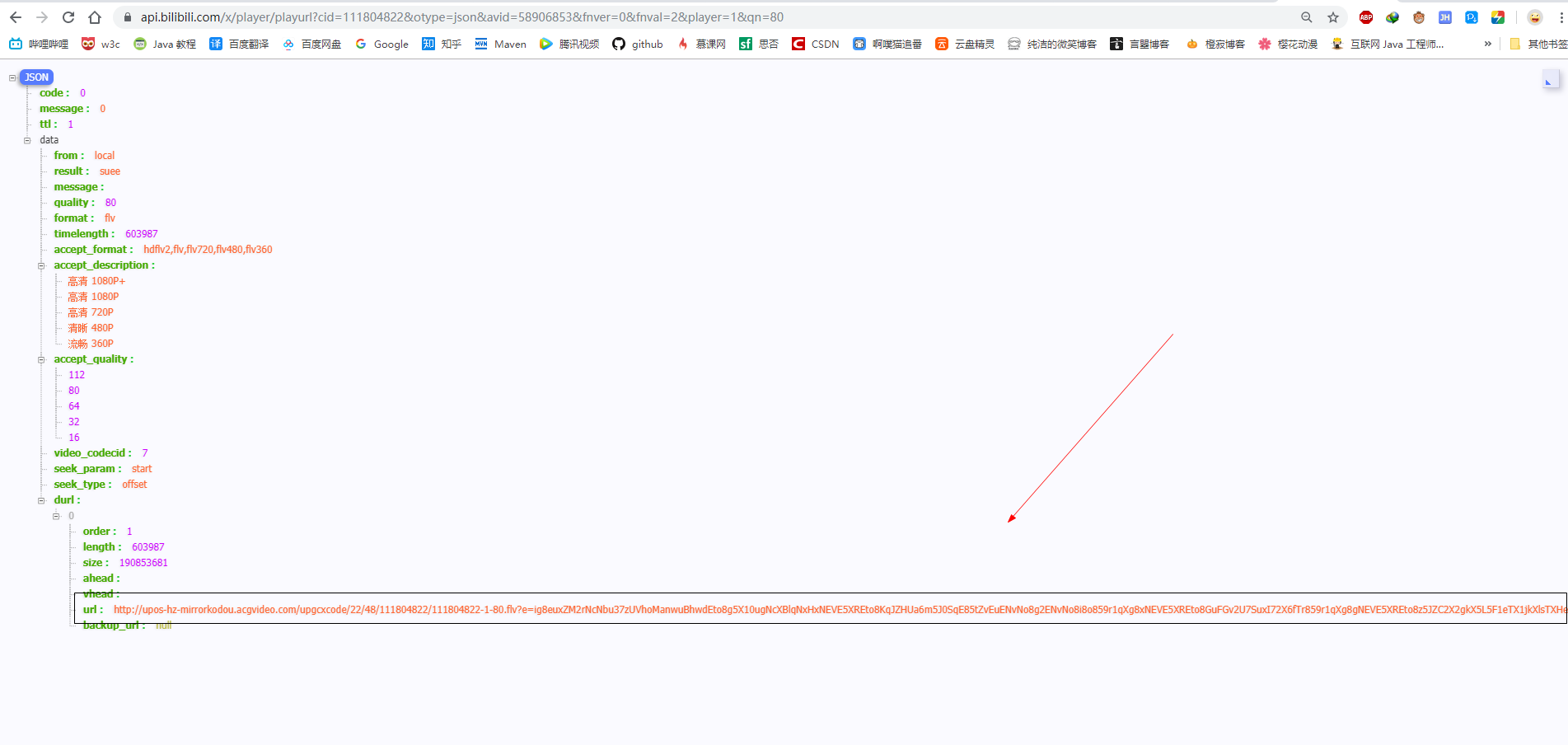
Task: Open the Chrome three-dot menu
Action: [1561, 17]
